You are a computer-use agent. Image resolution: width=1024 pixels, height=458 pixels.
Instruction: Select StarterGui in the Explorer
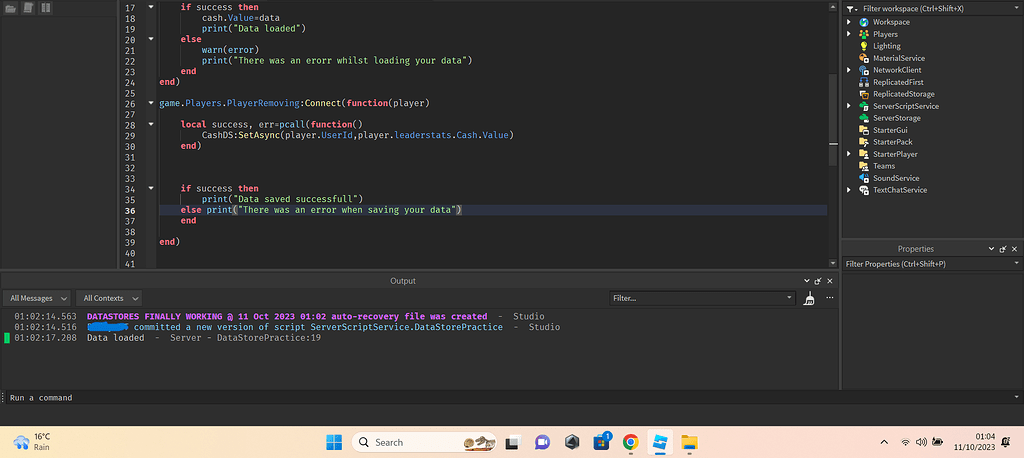(x=892, y=130)
